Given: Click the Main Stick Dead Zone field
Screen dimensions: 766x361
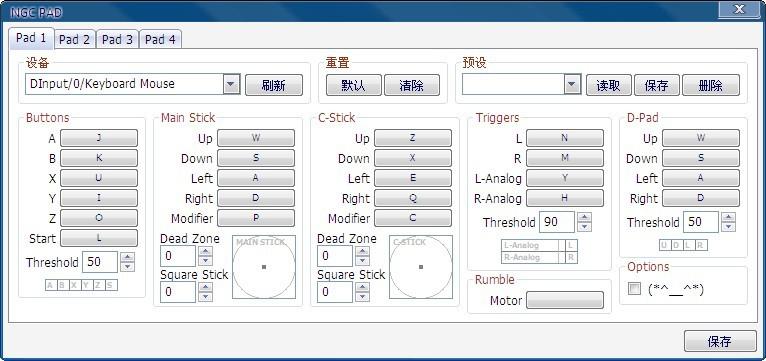Looking at the screenshot, I should tap(178, 256).
